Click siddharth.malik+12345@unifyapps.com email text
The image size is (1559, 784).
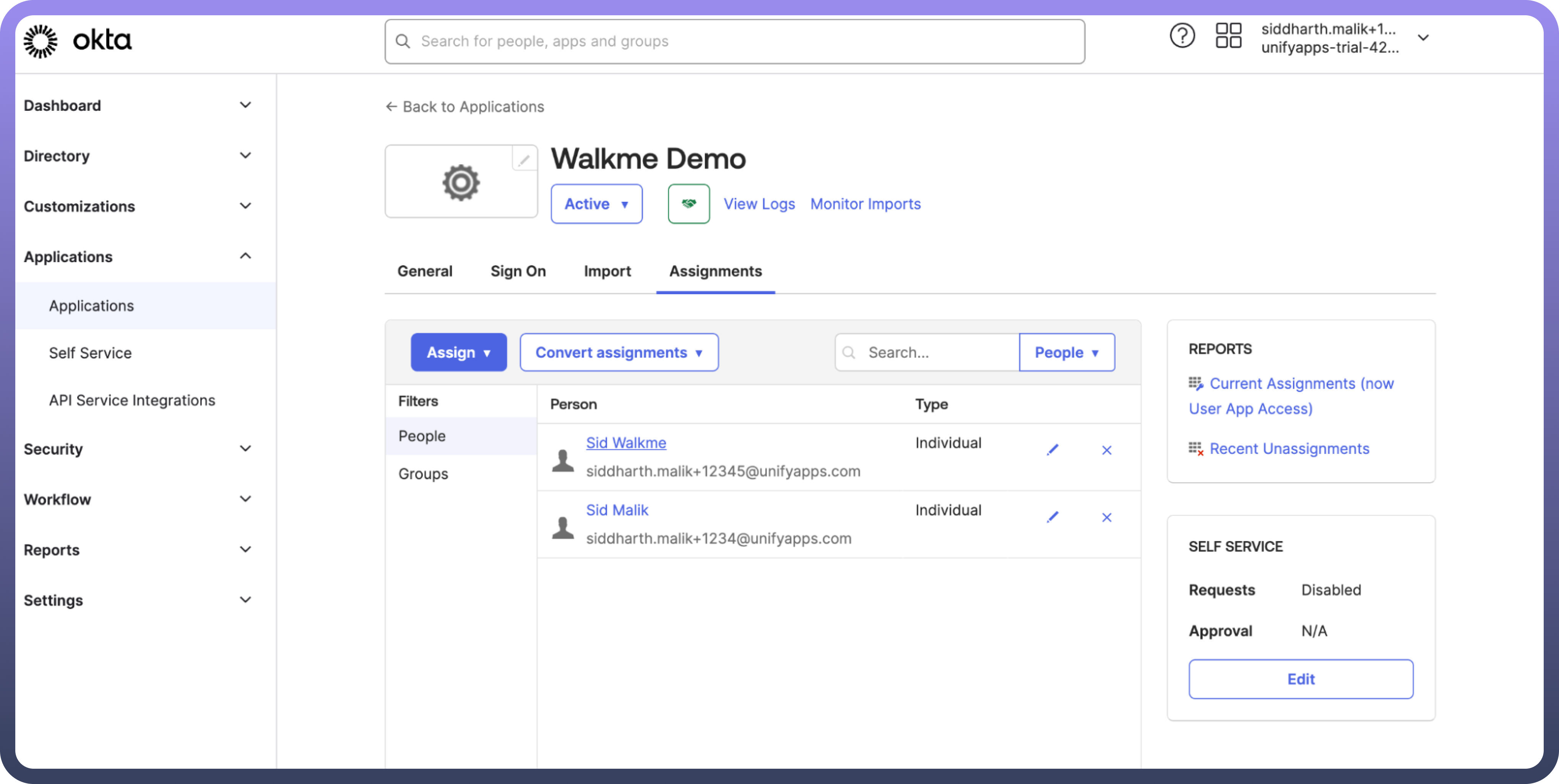[723, 471]
